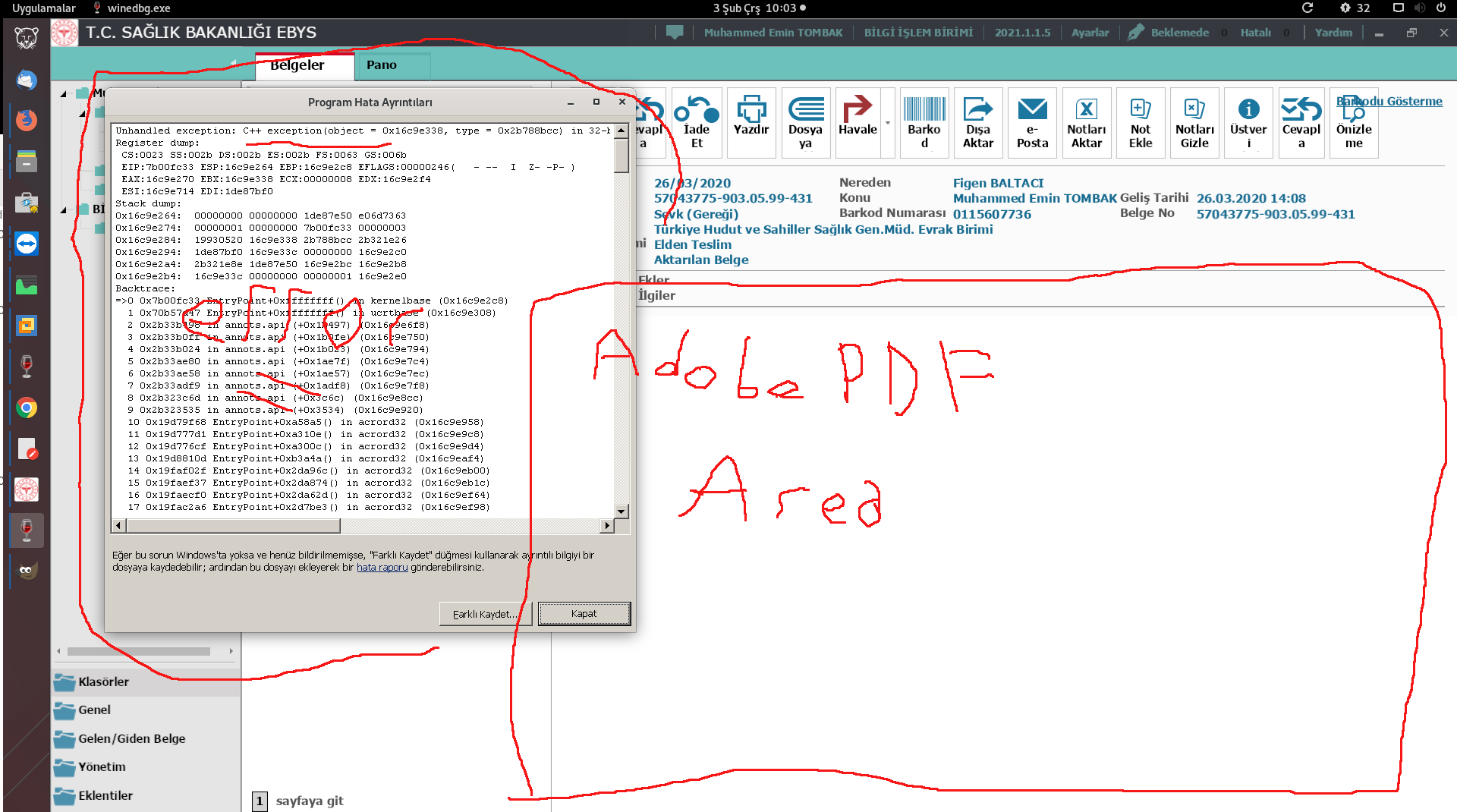The height and width of the screenshot is (812, 1457).
Task: Open the Pardus launcher icon
Action: [27, 38]
